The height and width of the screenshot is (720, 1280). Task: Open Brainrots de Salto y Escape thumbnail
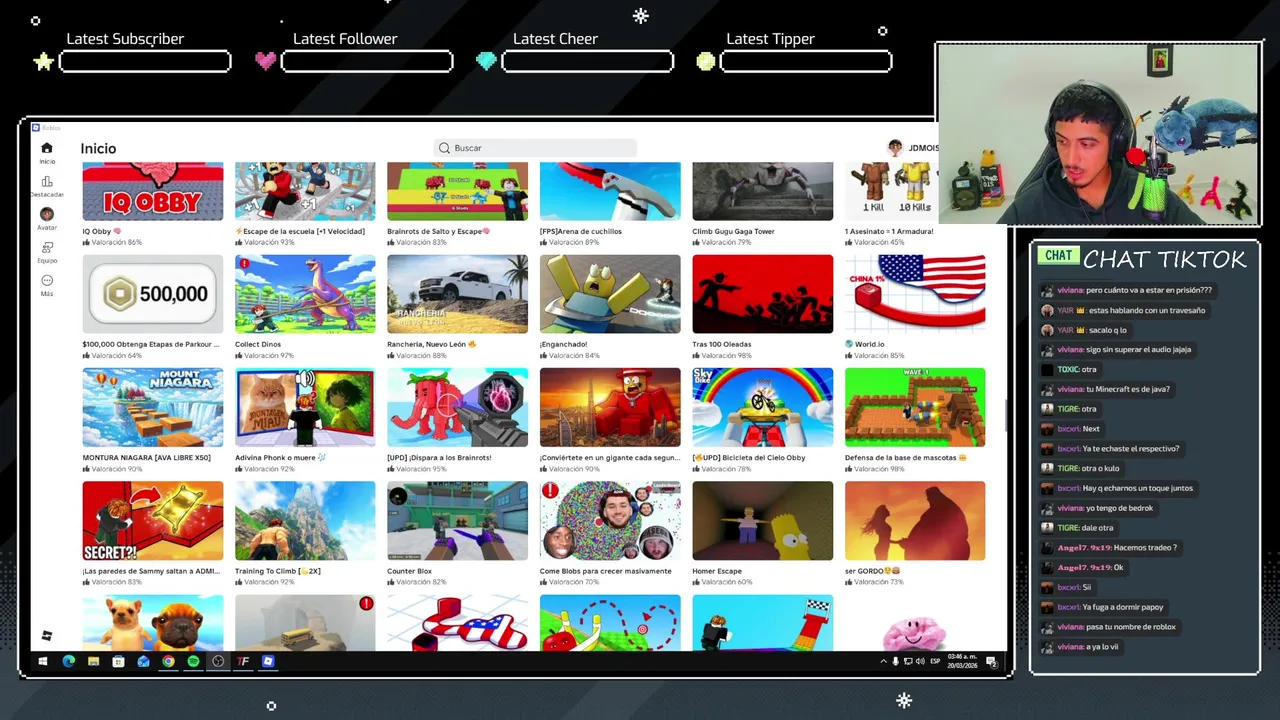(457, 191)
